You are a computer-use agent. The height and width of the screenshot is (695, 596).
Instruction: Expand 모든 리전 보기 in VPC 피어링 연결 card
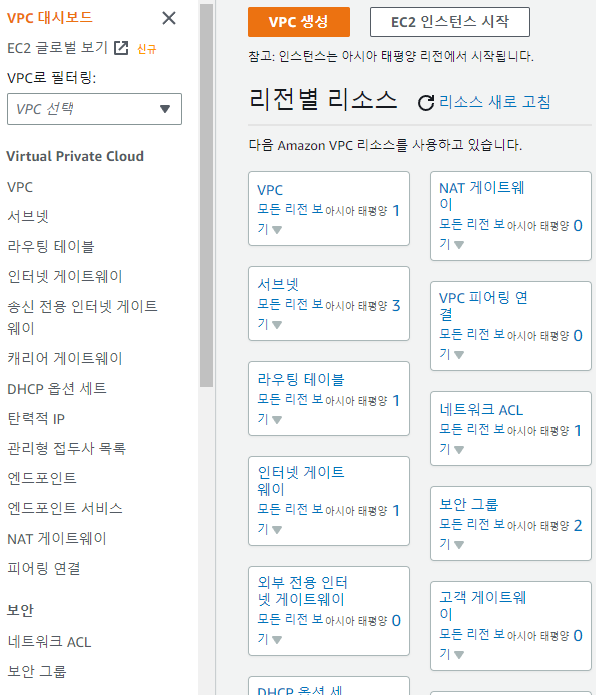472,344
